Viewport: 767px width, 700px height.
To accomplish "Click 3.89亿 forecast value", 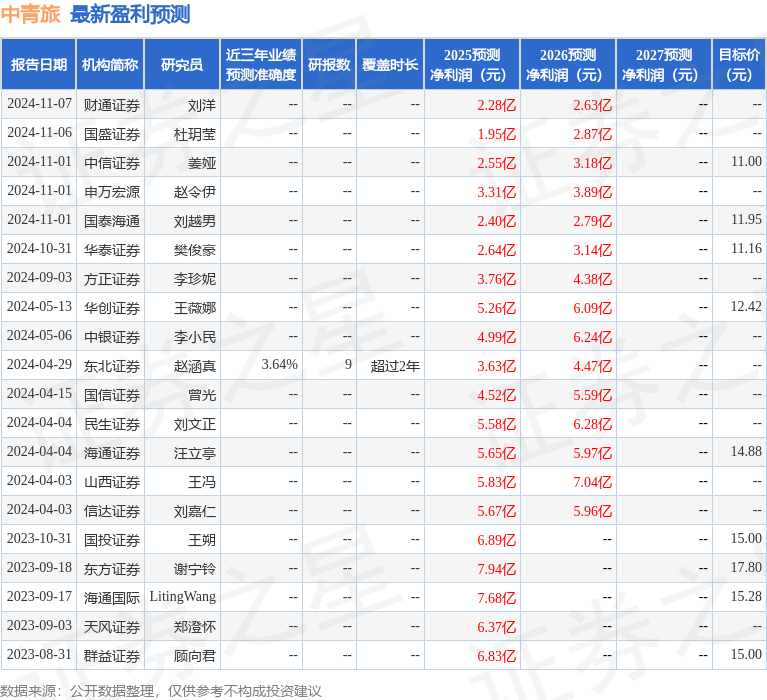I will (592, 192).
